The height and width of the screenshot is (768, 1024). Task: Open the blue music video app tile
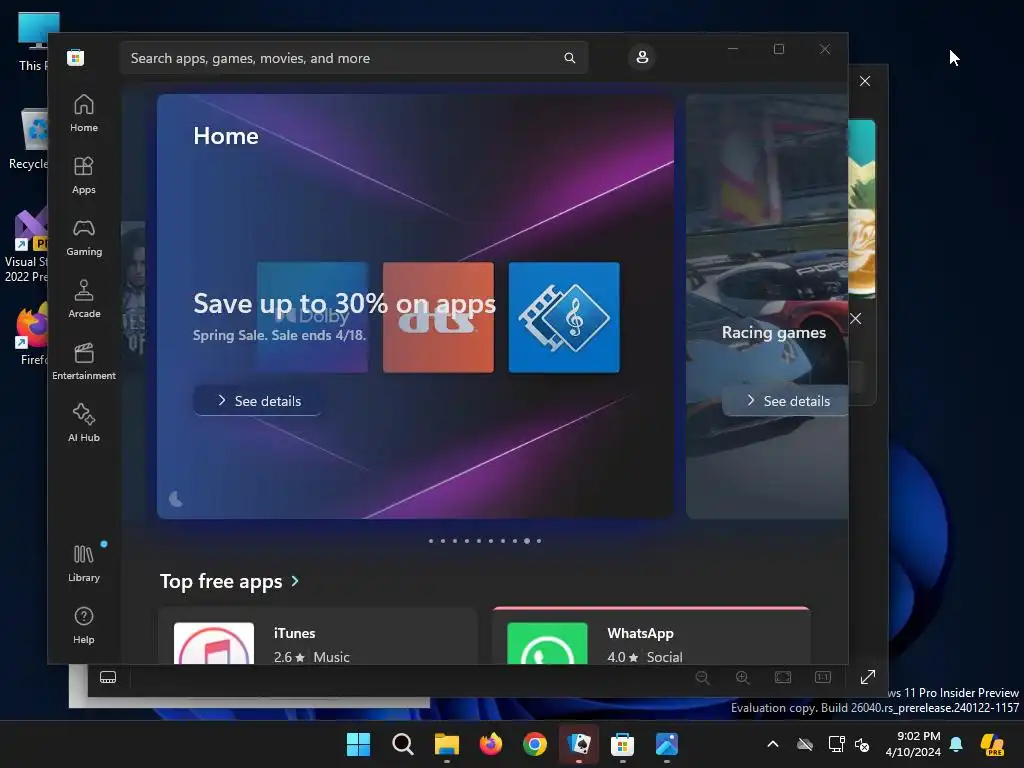pos(564,317)
